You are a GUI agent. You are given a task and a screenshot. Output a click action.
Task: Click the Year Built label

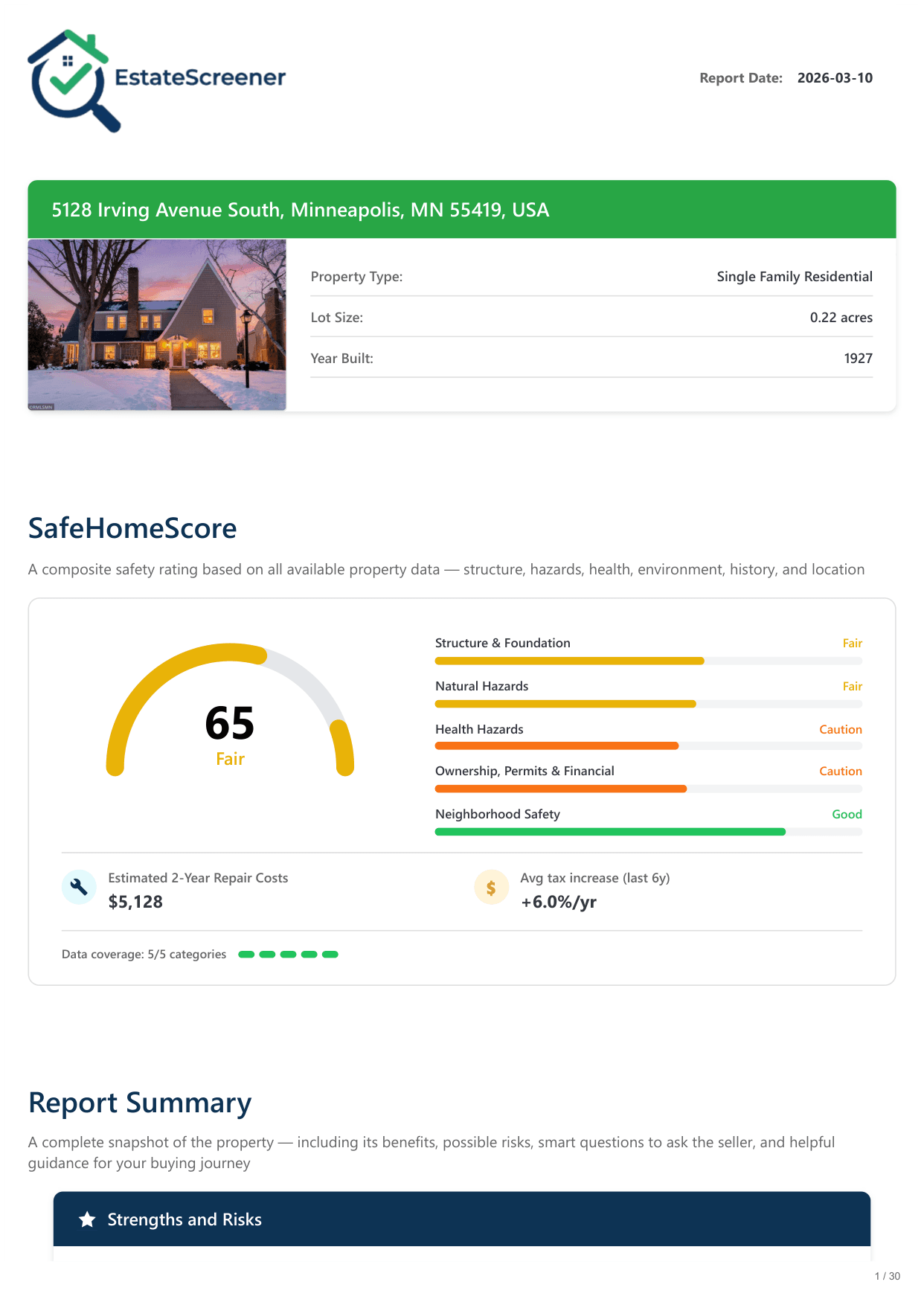pyautogui.click(x=341, y=359)
